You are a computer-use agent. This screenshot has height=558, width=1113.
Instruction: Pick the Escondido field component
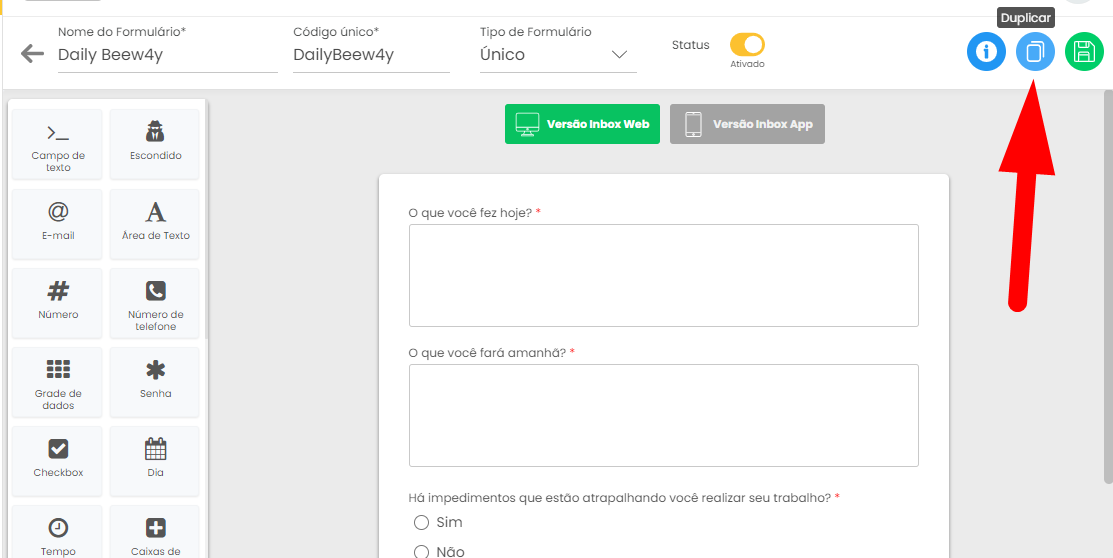tap(155, 144)
